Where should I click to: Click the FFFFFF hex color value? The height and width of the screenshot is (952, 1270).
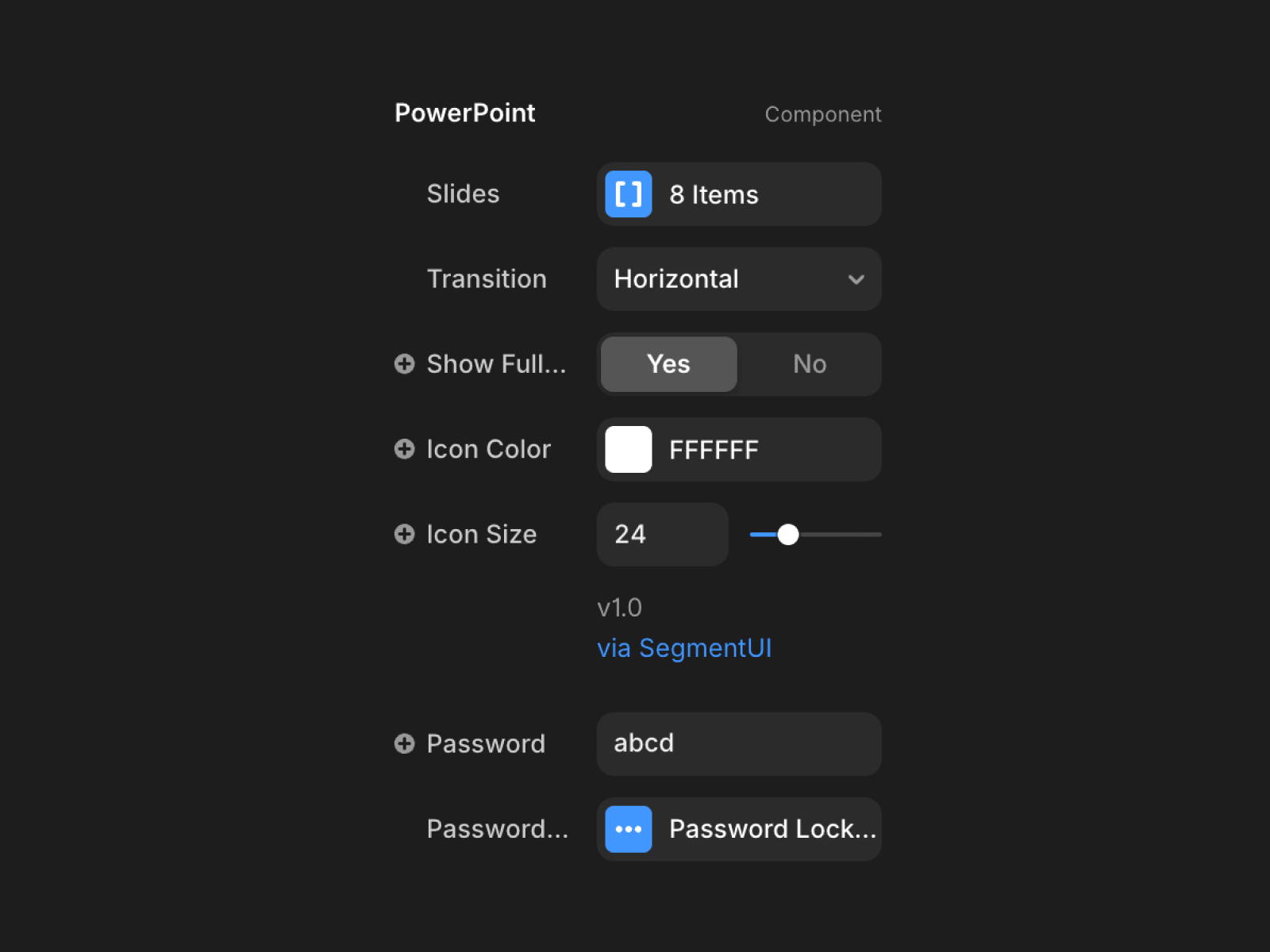tap(714, 450)
